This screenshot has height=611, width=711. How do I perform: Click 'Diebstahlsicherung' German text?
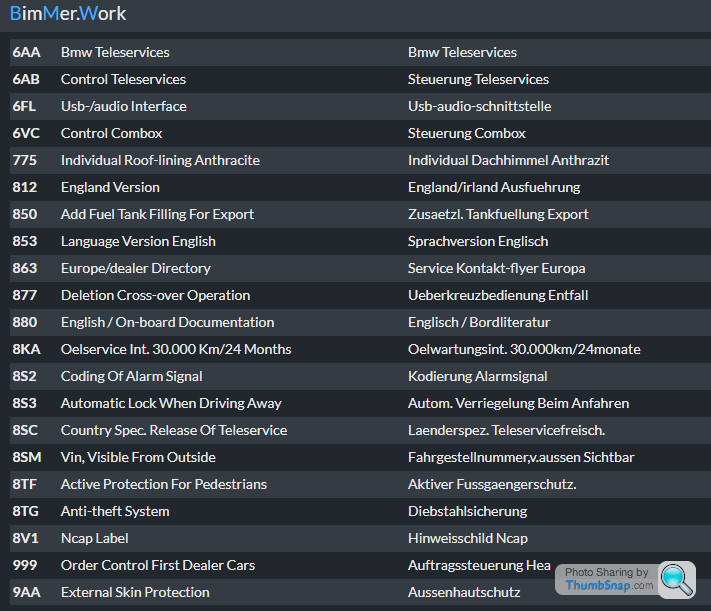coord(468,511)
